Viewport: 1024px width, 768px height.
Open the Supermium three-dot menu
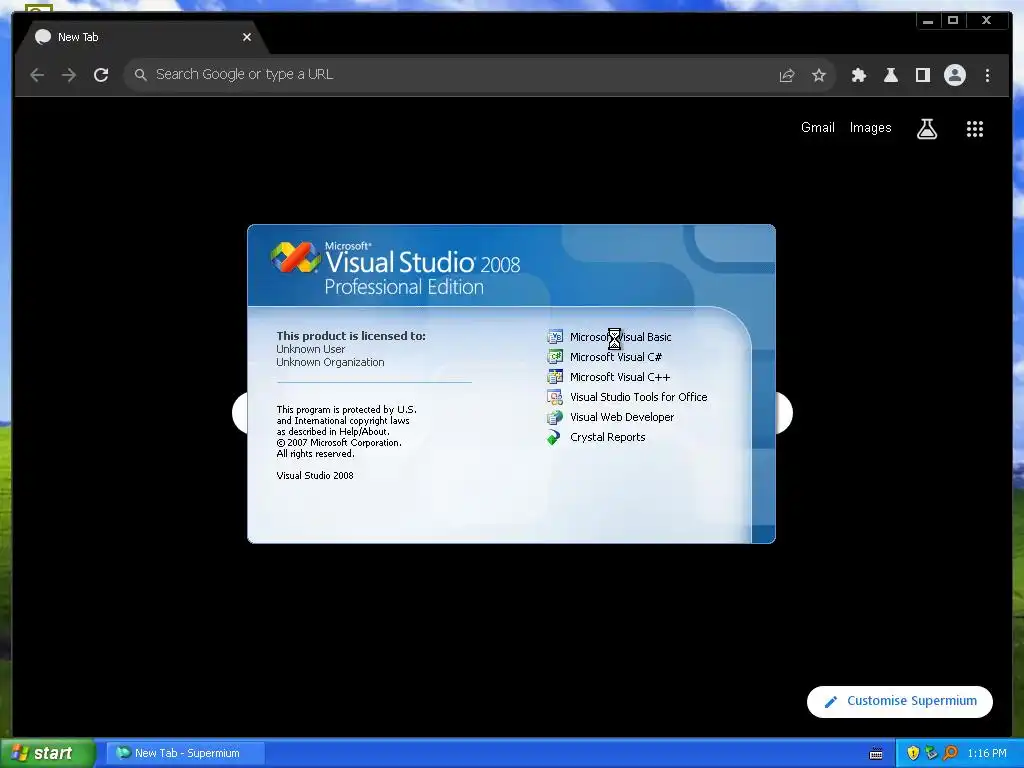(987, 75)
